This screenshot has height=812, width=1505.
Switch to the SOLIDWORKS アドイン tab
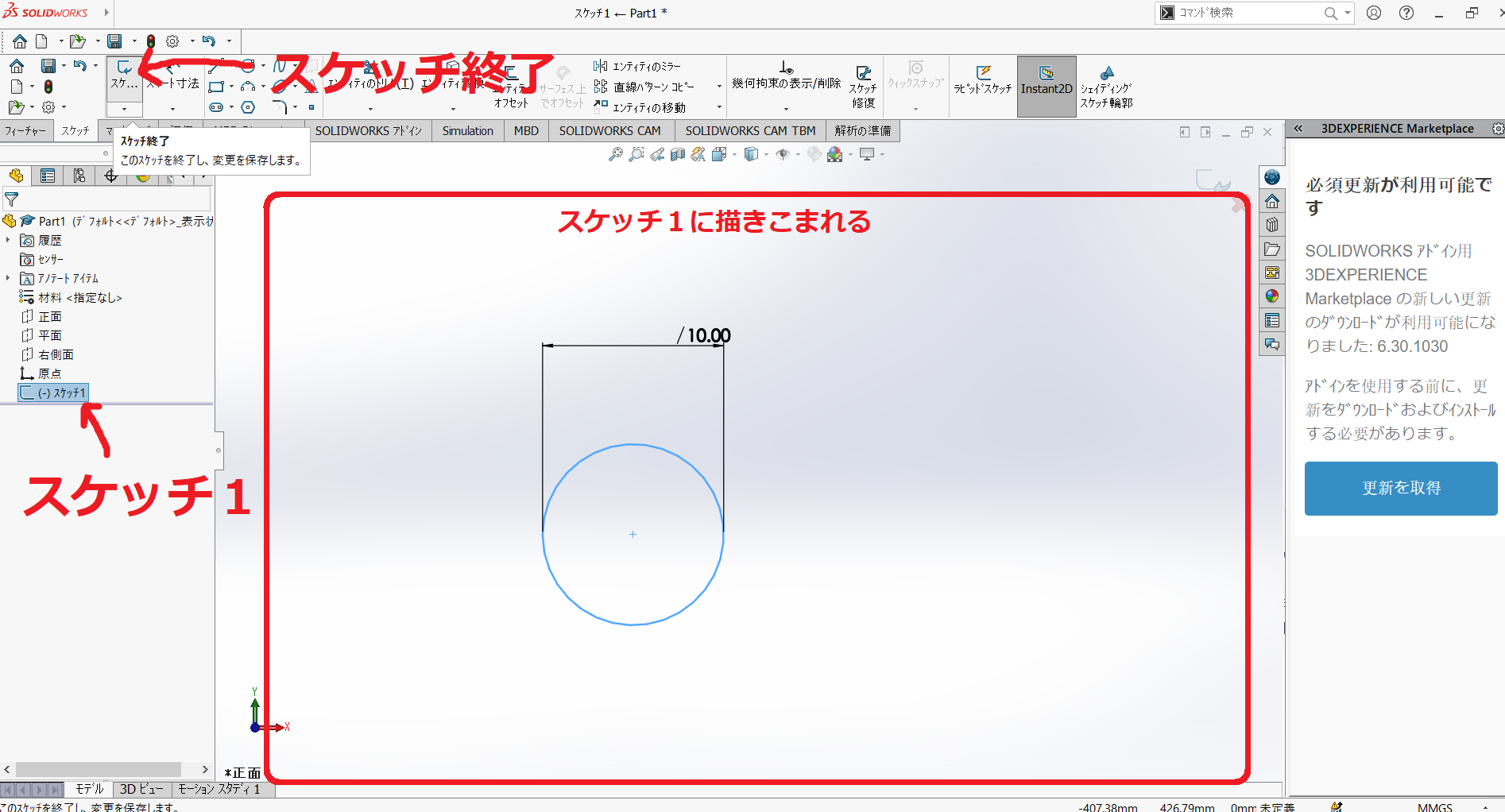[x=369, y=130]
